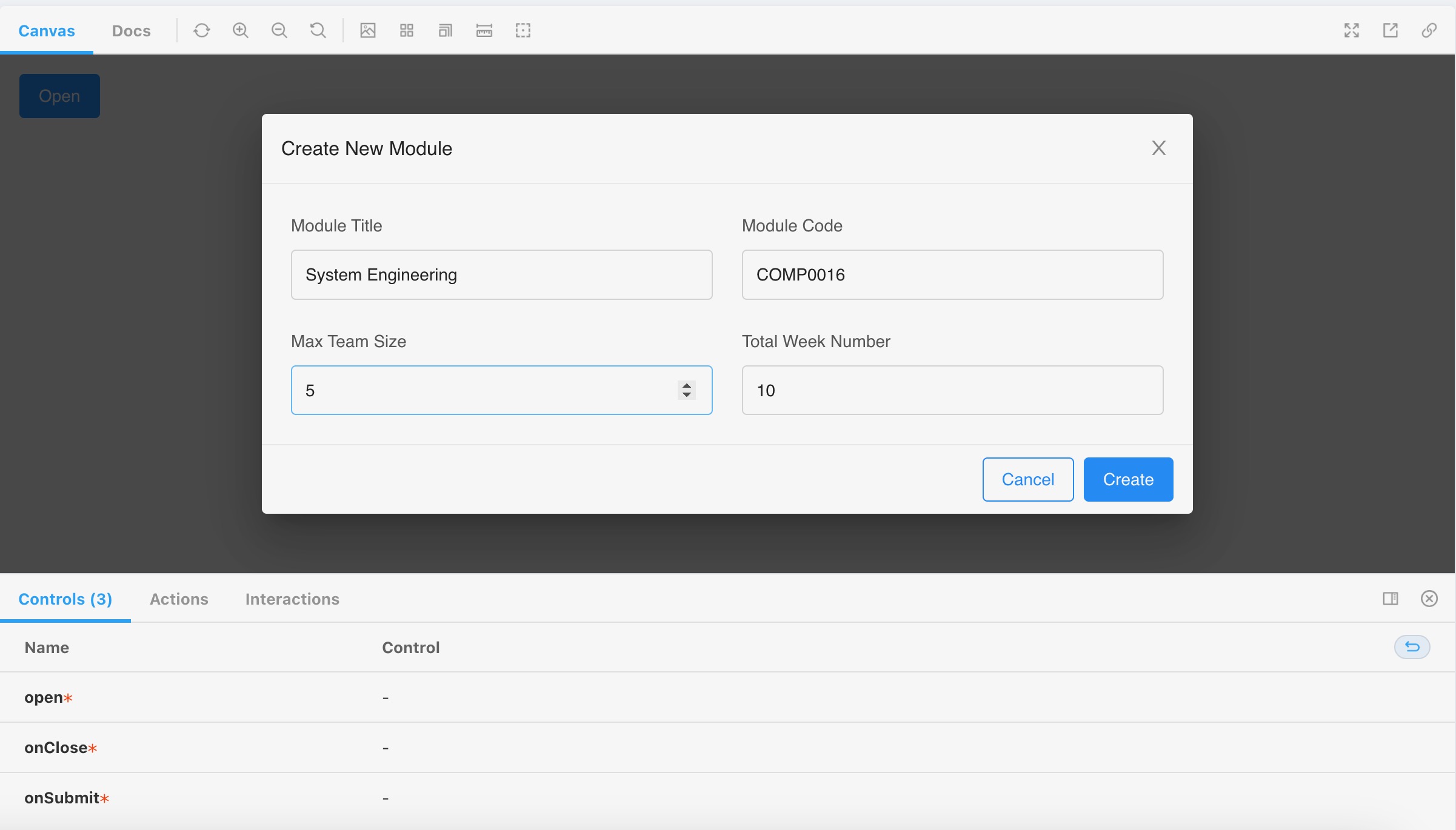
Task: Open the Actions tab
Action: click(179, 599)
